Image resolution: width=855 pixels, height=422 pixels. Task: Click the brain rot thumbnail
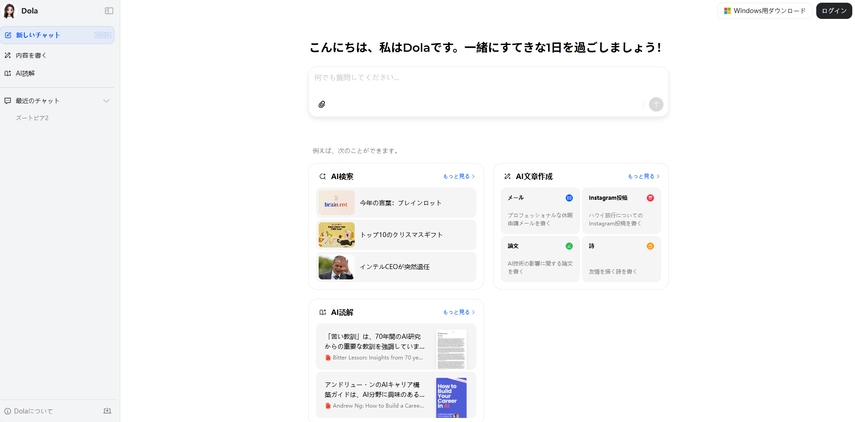[x=336, y=203]
